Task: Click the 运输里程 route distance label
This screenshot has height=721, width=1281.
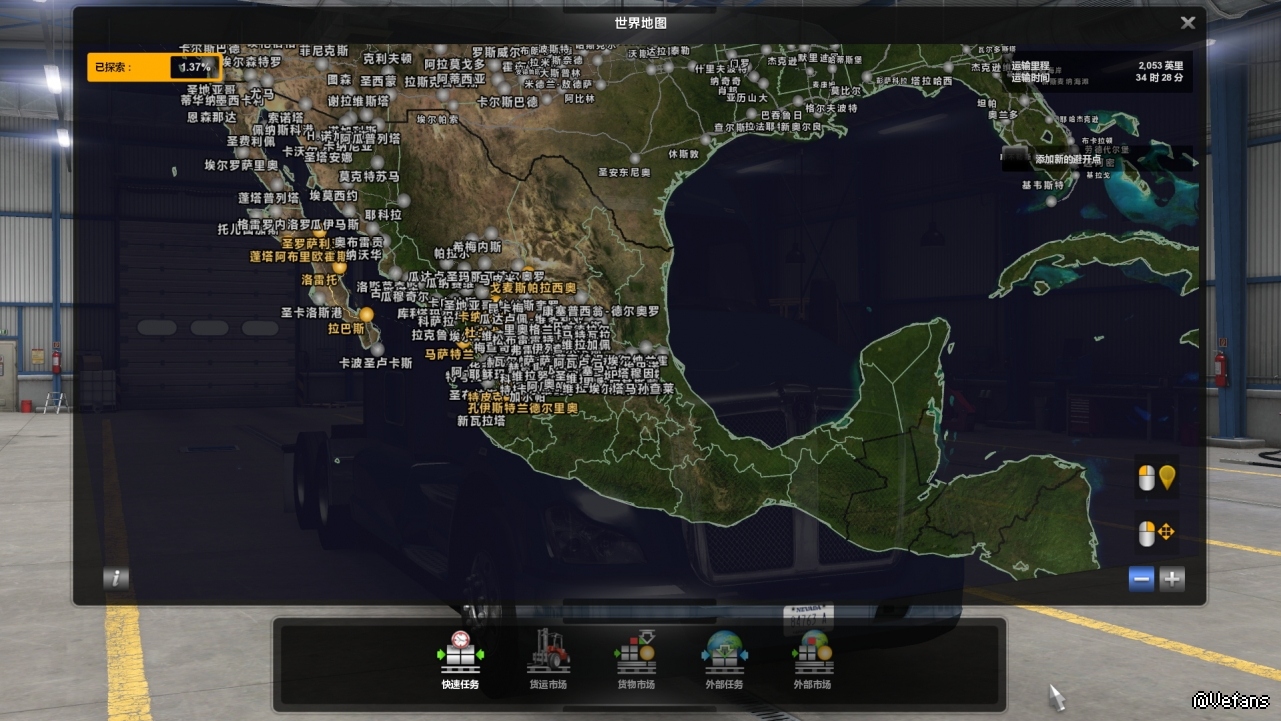Action: pos(1030,65)
